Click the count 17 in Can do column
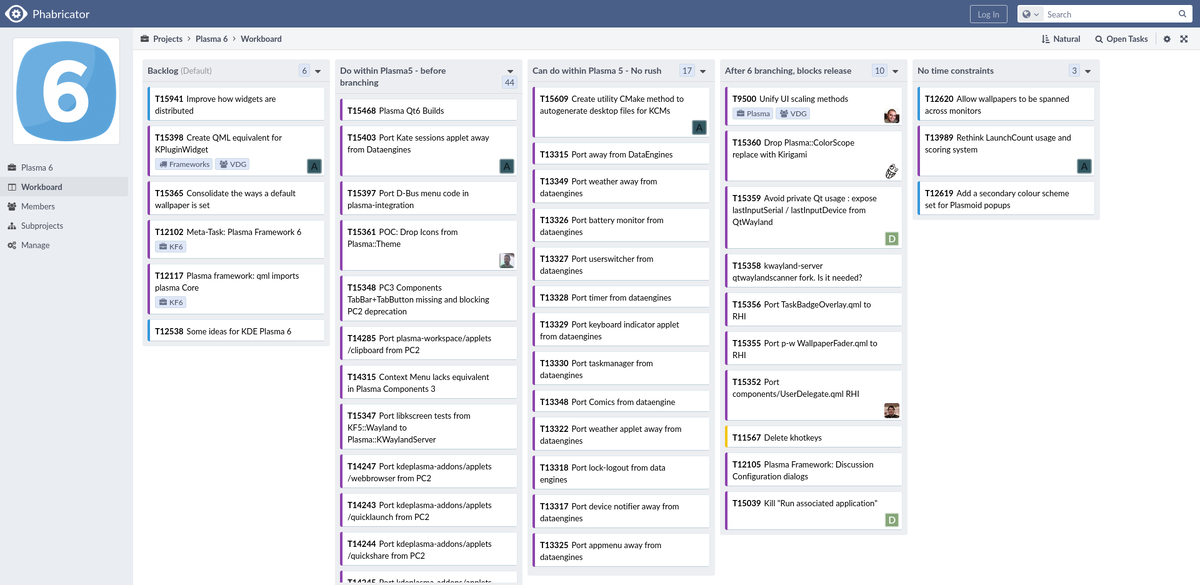This screenshot has height=585, width=1200. coord(687,71)
